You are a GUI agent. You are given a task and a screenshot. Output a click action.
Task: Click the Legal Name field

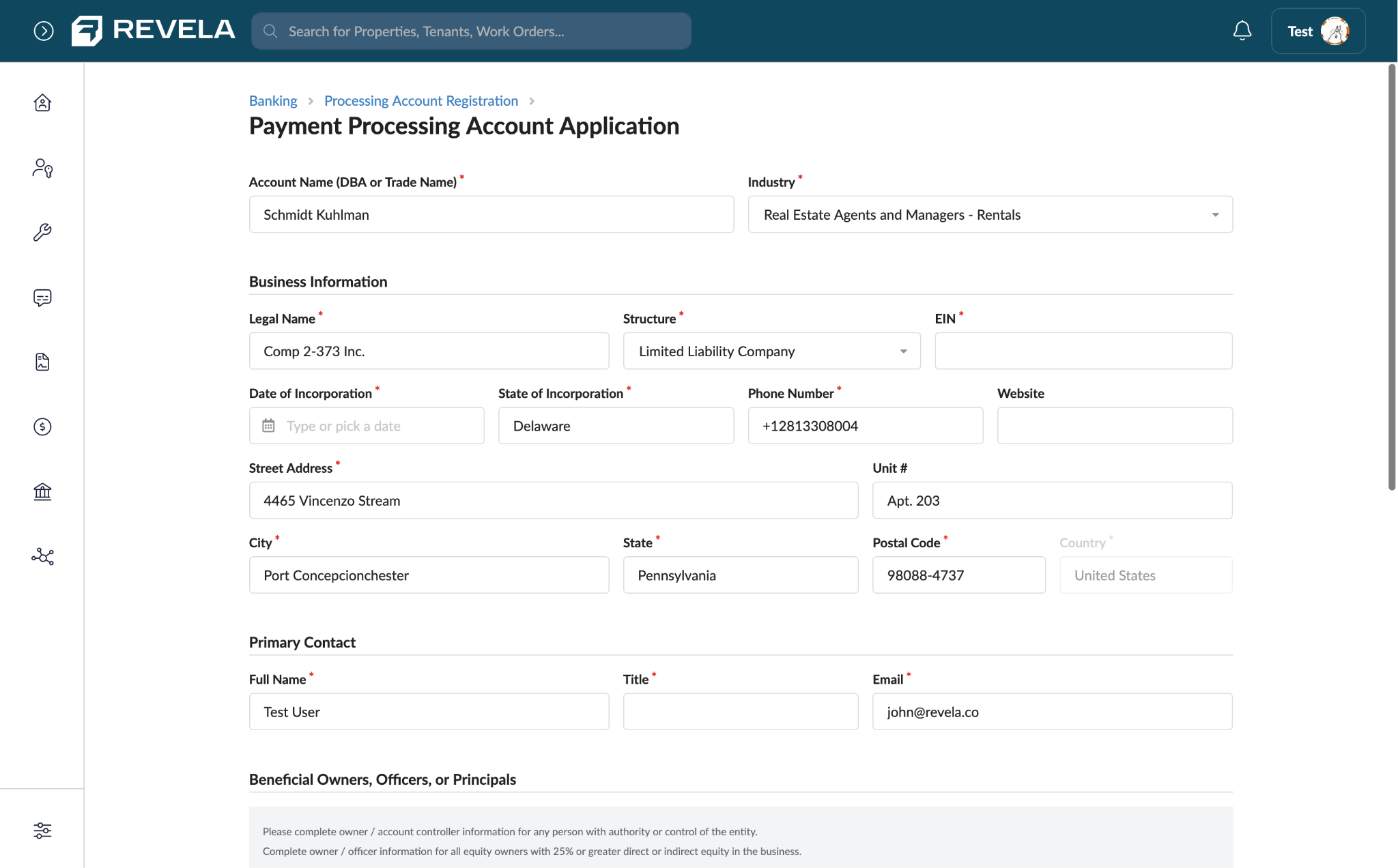click(x=429, y=351)
